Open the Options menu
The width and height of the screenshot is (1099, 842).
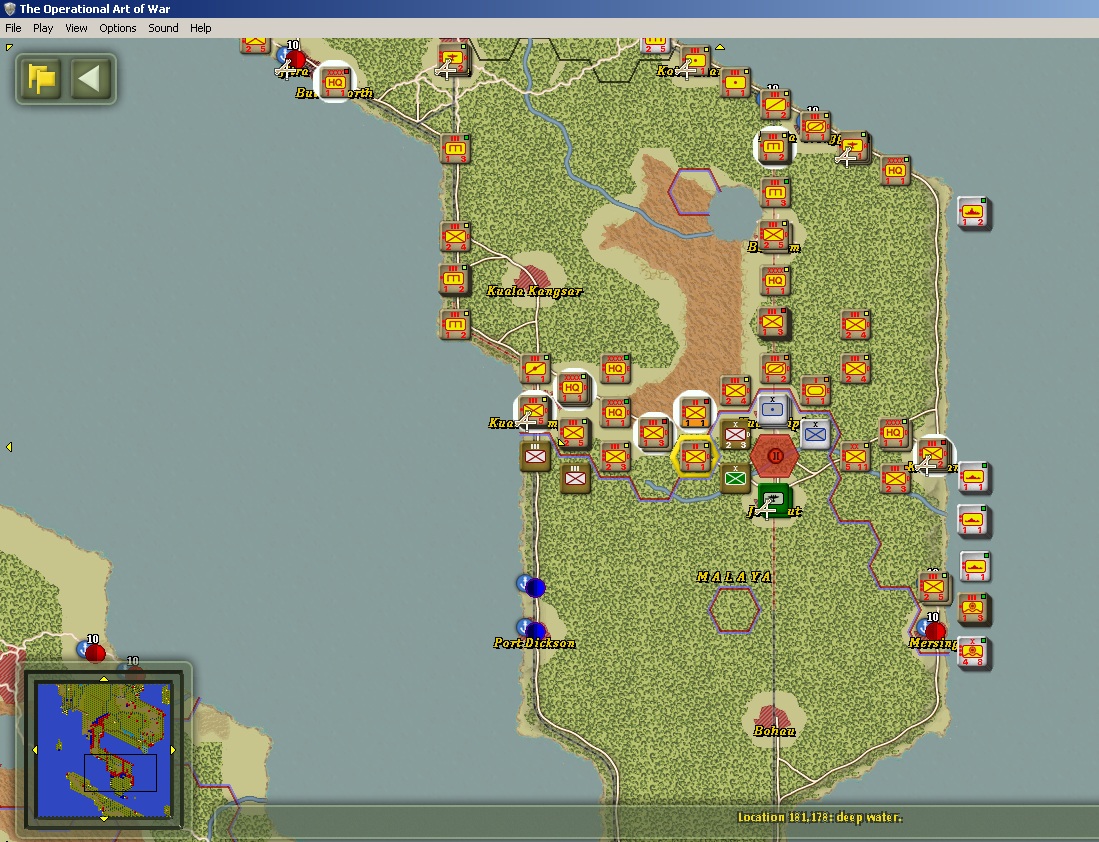pos(118,28)
